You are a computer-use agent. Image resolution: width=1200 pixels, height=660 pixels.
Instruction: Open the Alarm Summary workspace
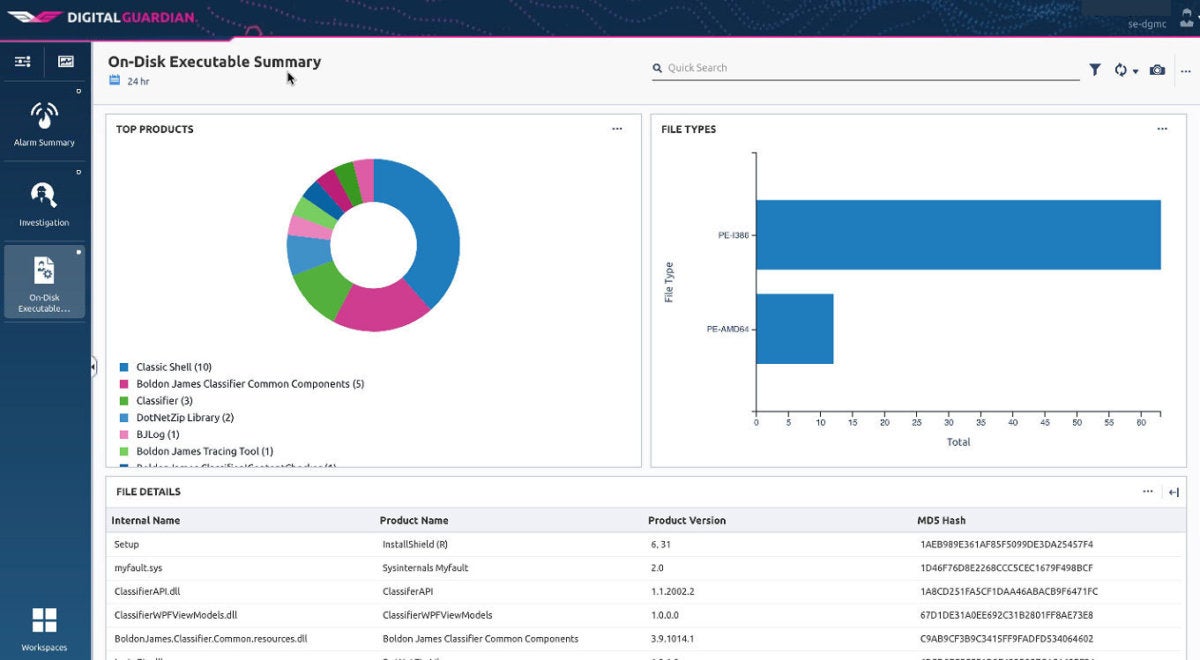click(44, 124)
